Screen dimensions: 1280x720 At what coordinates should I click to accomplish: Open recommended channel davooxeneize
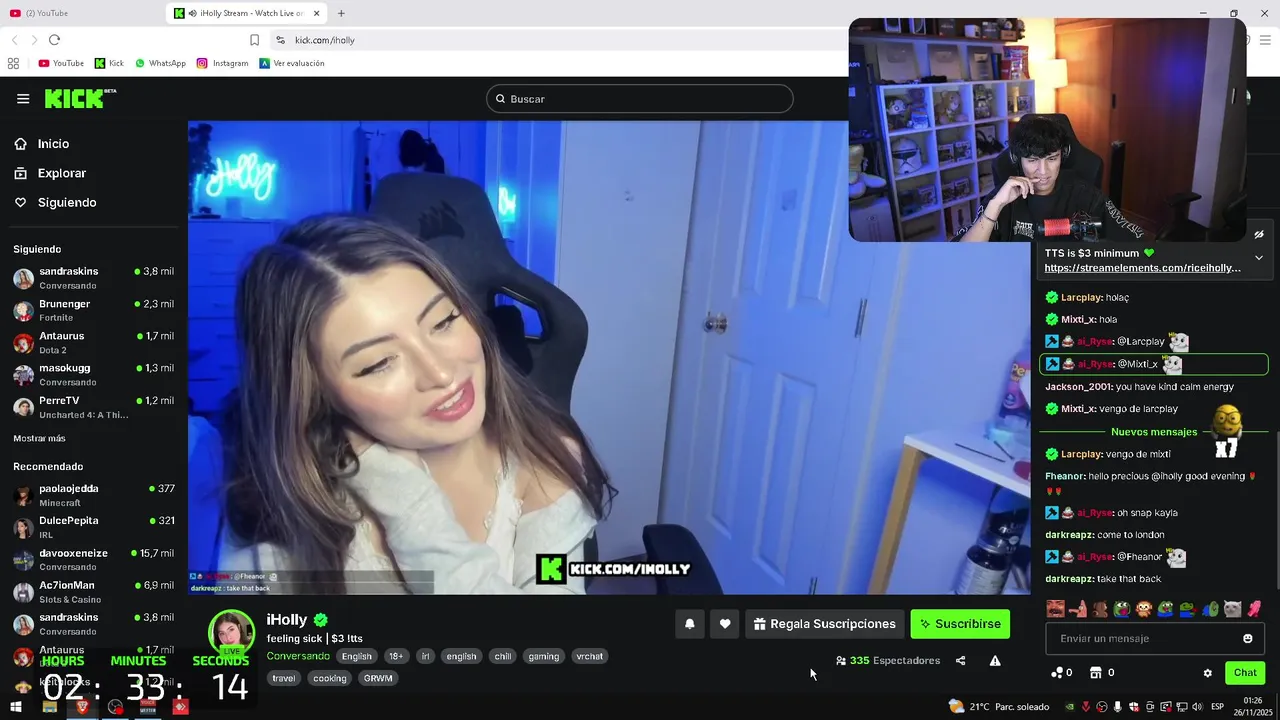tap(94, 560)
